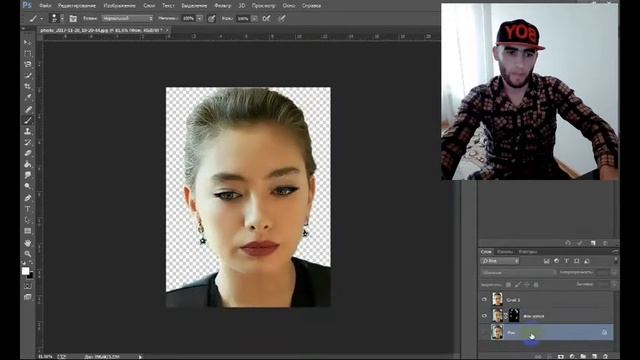Screen dimensions: 640x360
Task: Open the brush panel toggle icon
Action: coord(73,18)
